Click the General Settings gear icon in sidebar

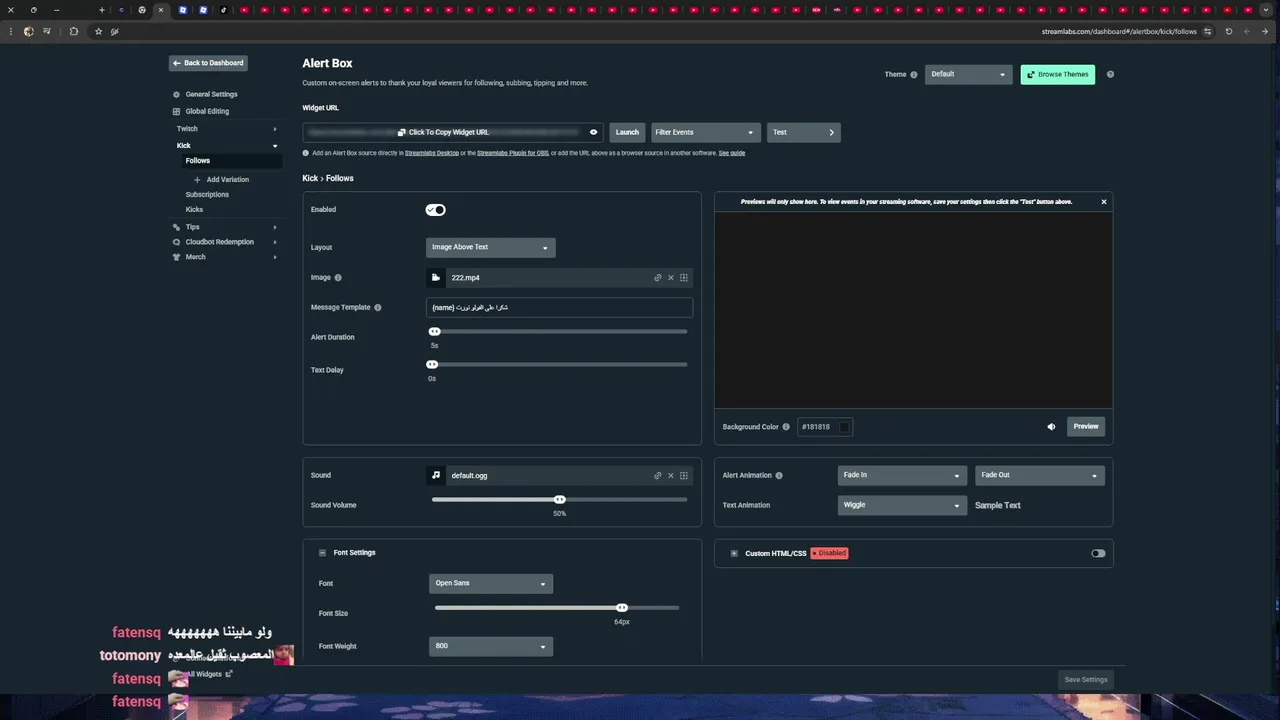pyautogui.click(x=176, y=95)
